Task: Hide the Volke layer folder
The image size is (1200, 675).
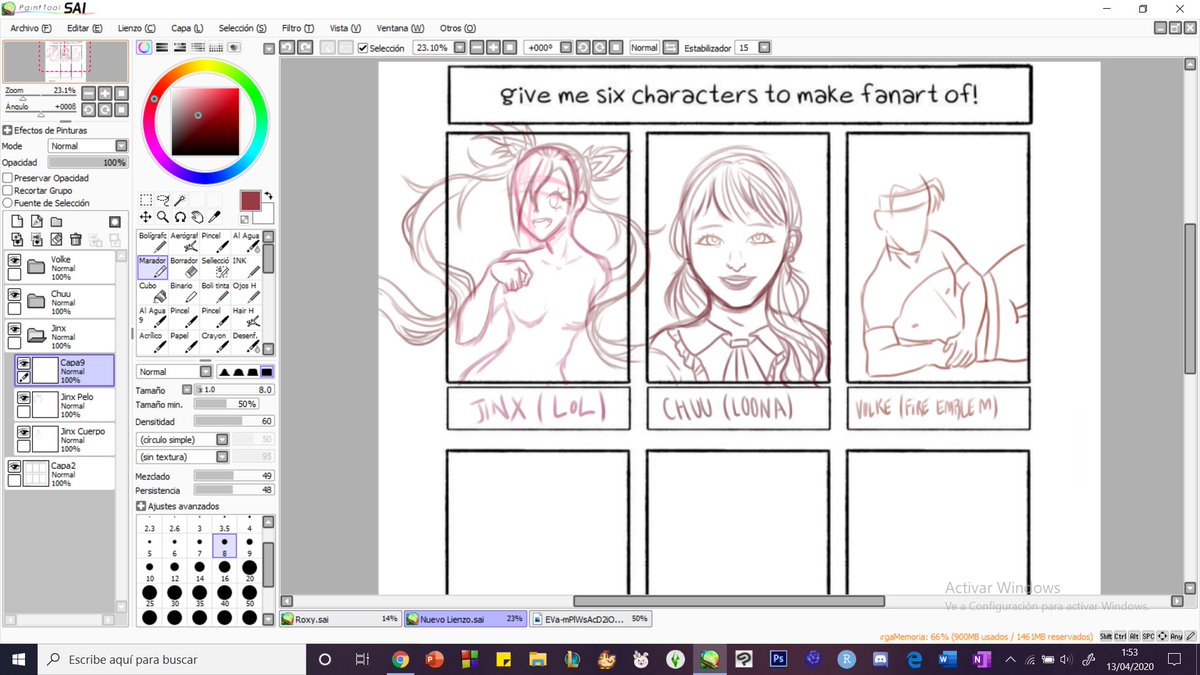Action: point(15,261)
